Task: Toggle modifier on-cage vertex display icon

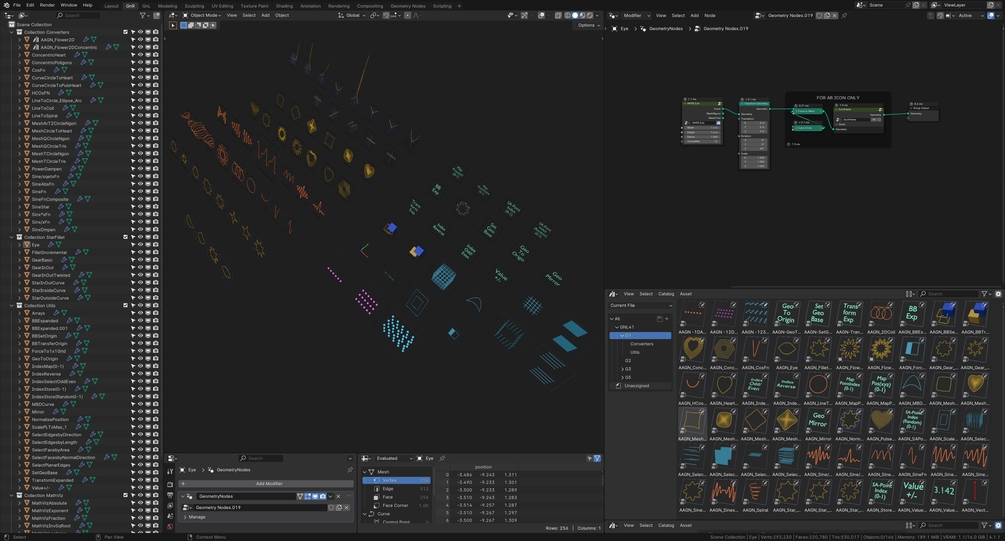Action: tap(300, 496)
